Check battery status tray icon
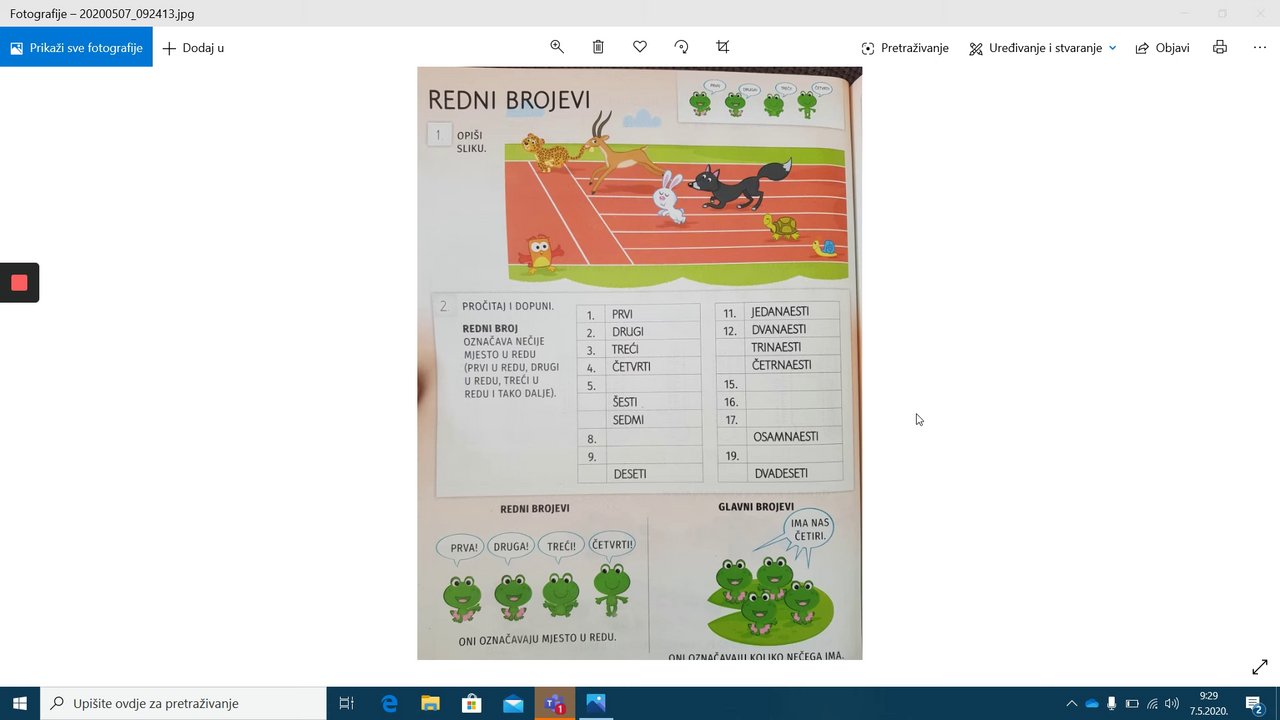Viewport: 1280px width, 720px height. [x=1132, y=703]
